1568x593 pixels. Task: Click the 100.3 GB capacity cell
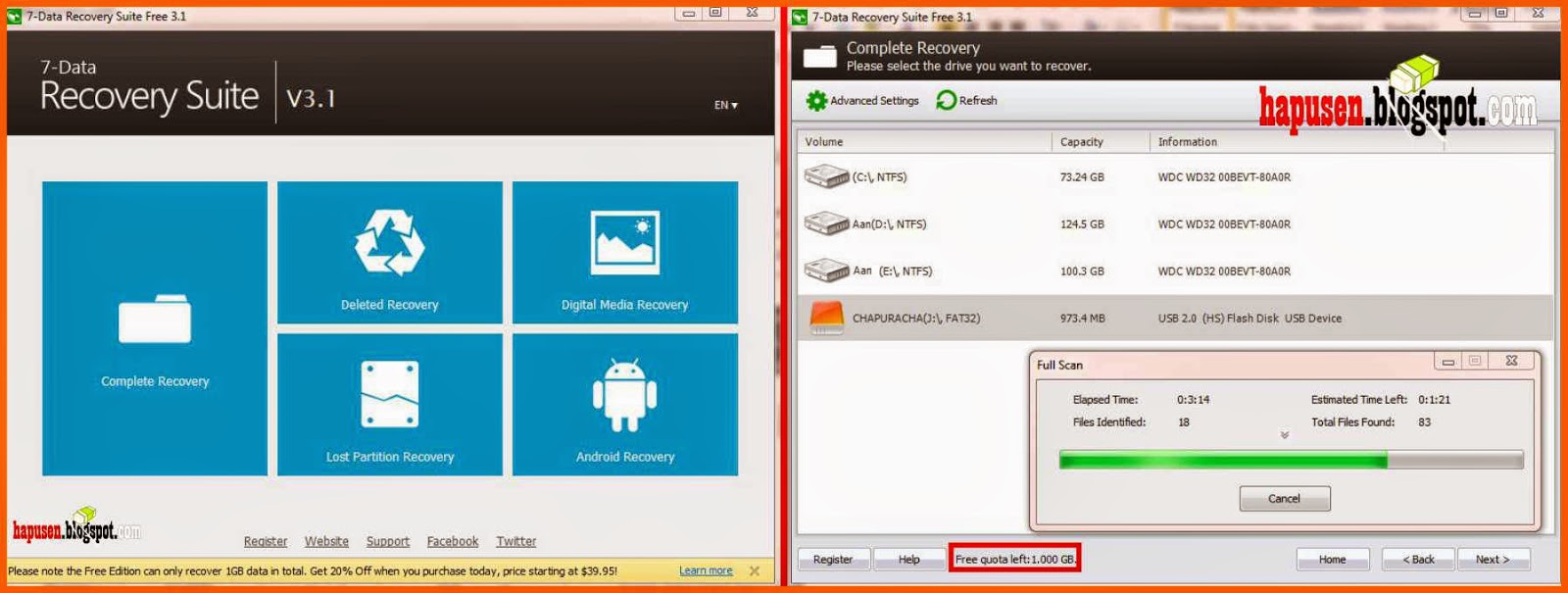(1082, 272)
